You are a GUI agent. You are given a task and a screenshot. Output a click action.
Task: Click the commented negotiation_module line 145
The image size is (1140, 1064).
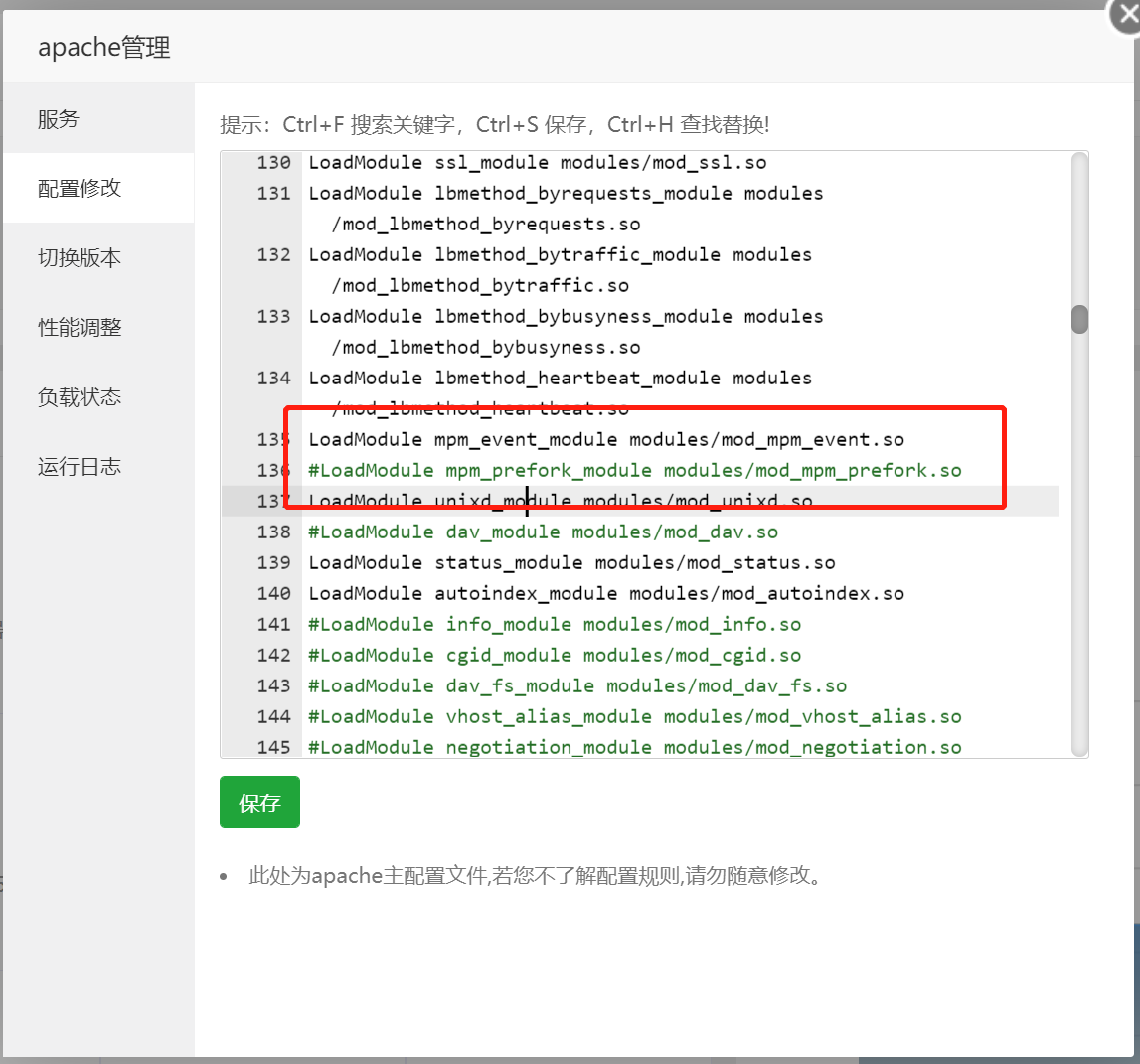[635, 747]
